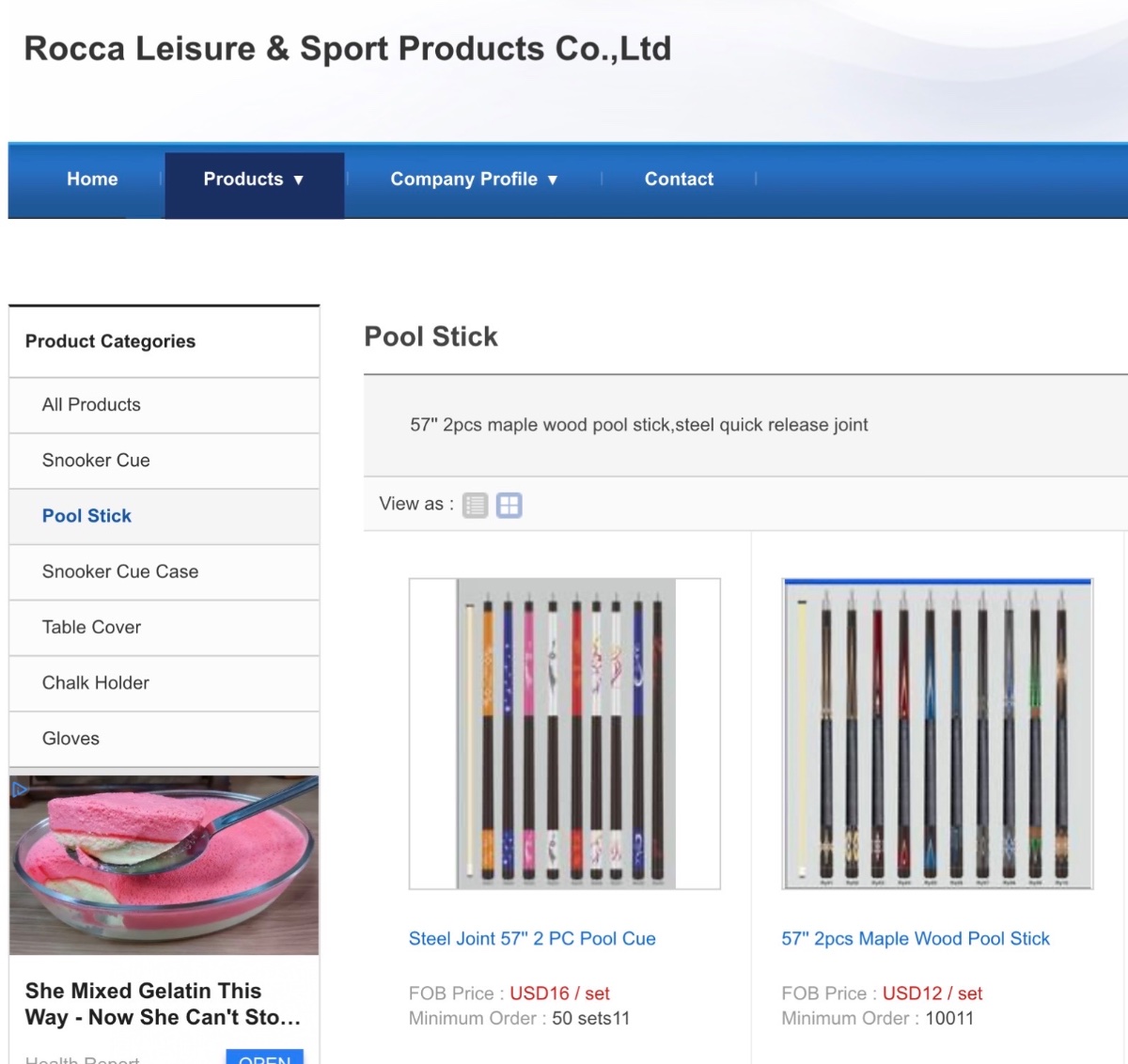Click the pink gelatin ad image
Image resolution: width=1128 pixels, height=1064 pixels.
(164, 865)
